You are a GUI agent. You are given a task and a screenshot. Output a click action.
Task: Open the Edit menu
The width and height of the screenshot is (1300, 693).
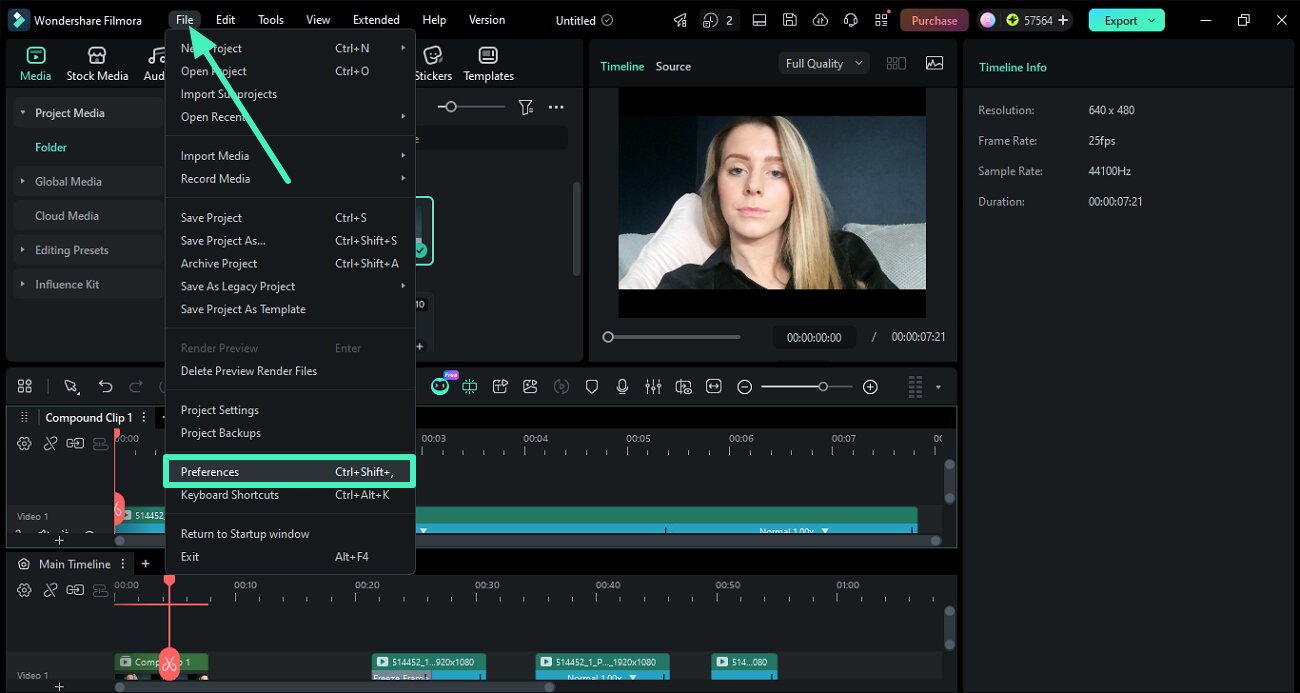(x=226, y=20)
